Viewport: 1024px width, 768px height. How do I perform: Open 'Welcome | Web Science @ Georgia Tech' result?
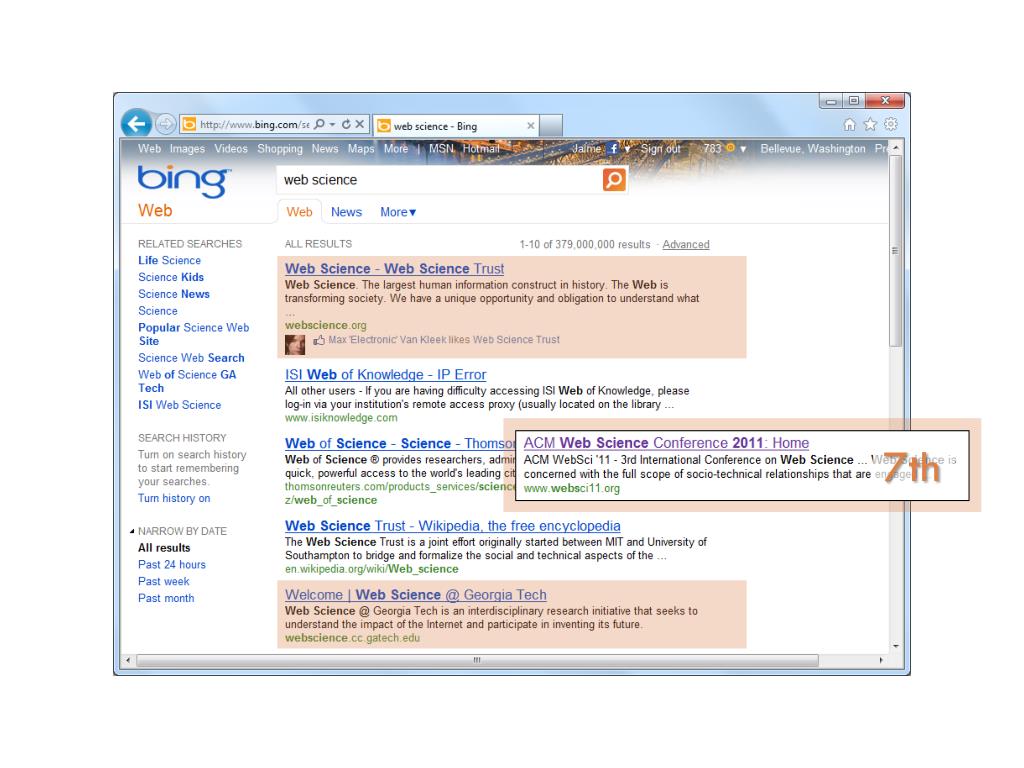click(416, 595)
